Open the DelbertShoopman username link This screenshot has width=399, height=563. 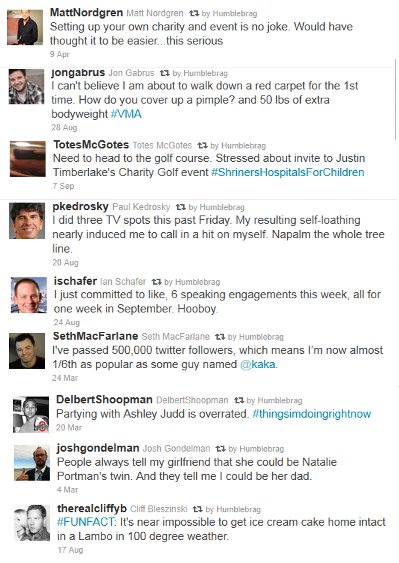tap(104, 400)
